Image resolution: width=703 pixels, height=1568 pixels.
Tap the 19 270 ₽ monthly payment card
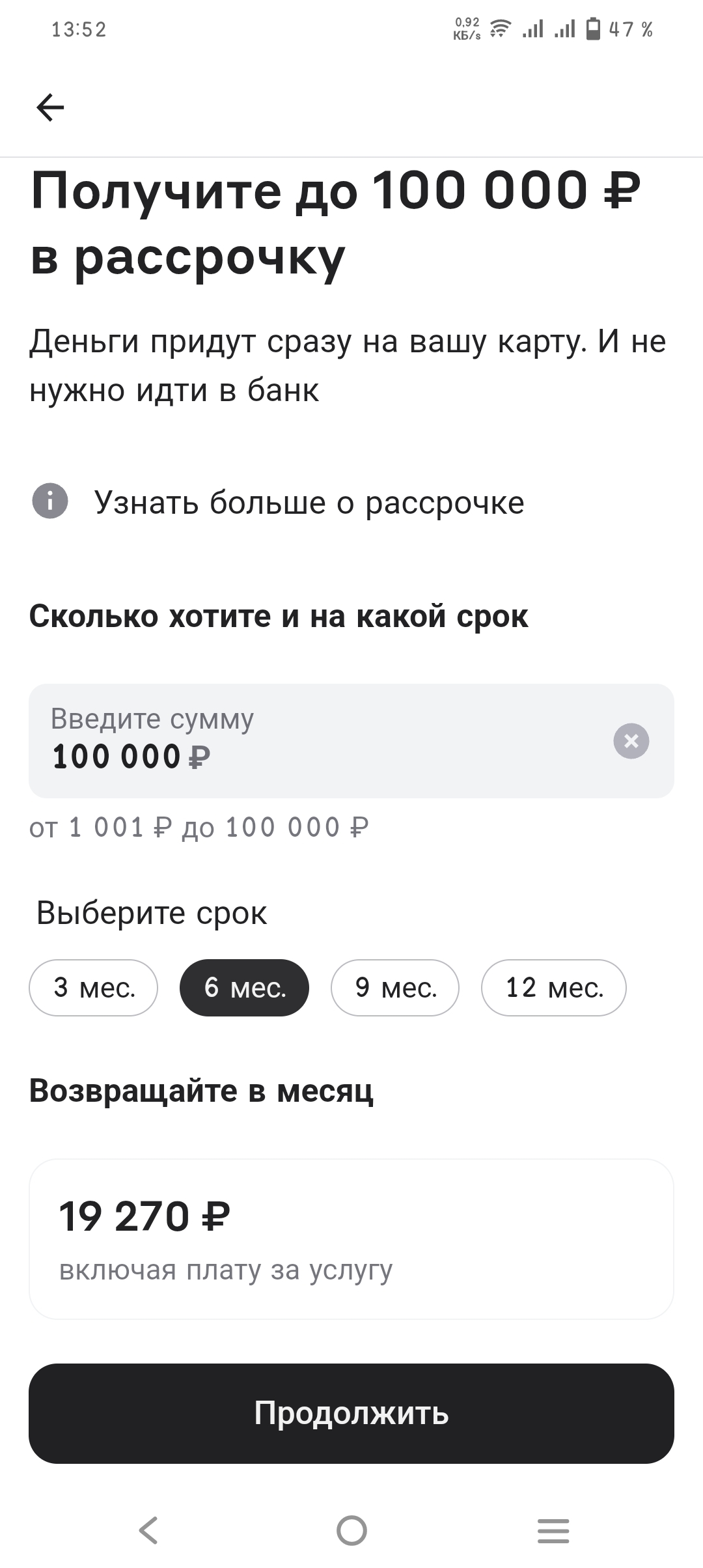point(351,1240)
